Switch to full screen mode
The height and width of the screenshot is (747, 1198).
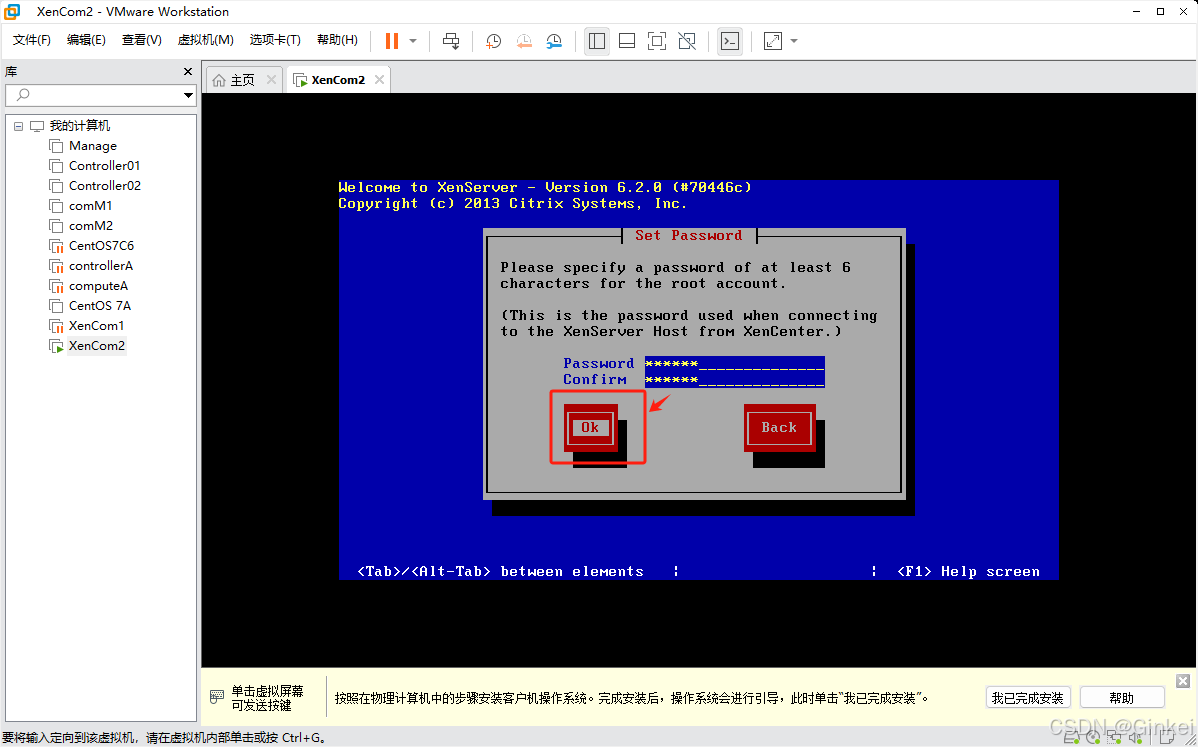[x=656, y=40]
